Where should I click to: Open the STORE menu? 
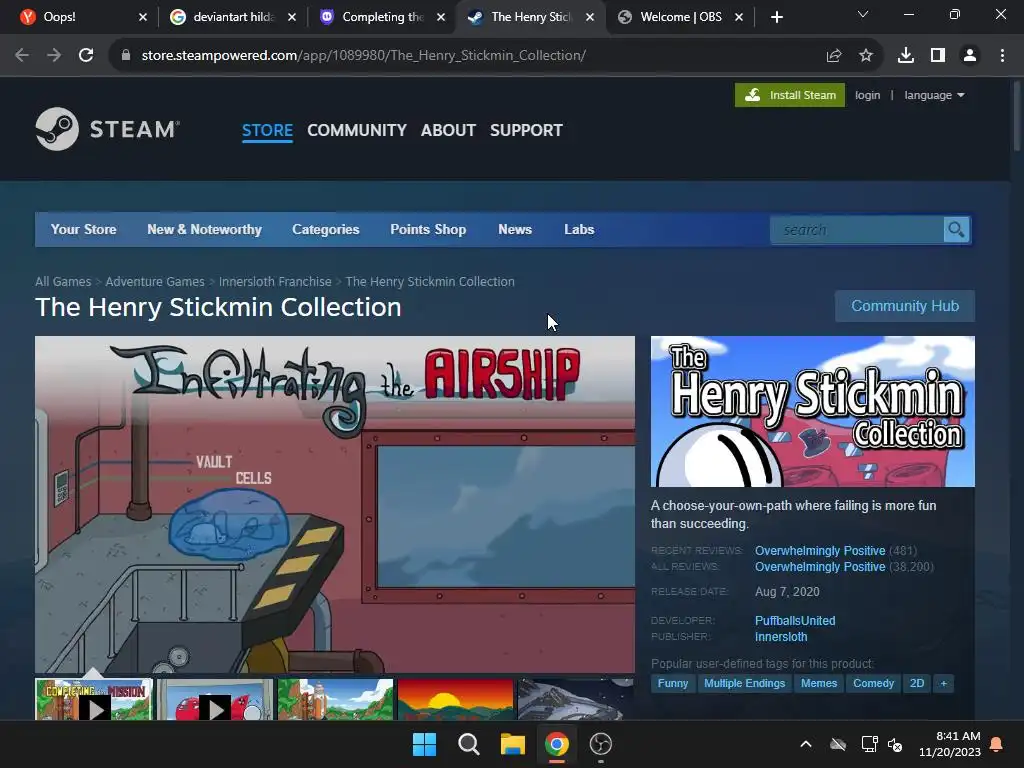pos(267,130)
